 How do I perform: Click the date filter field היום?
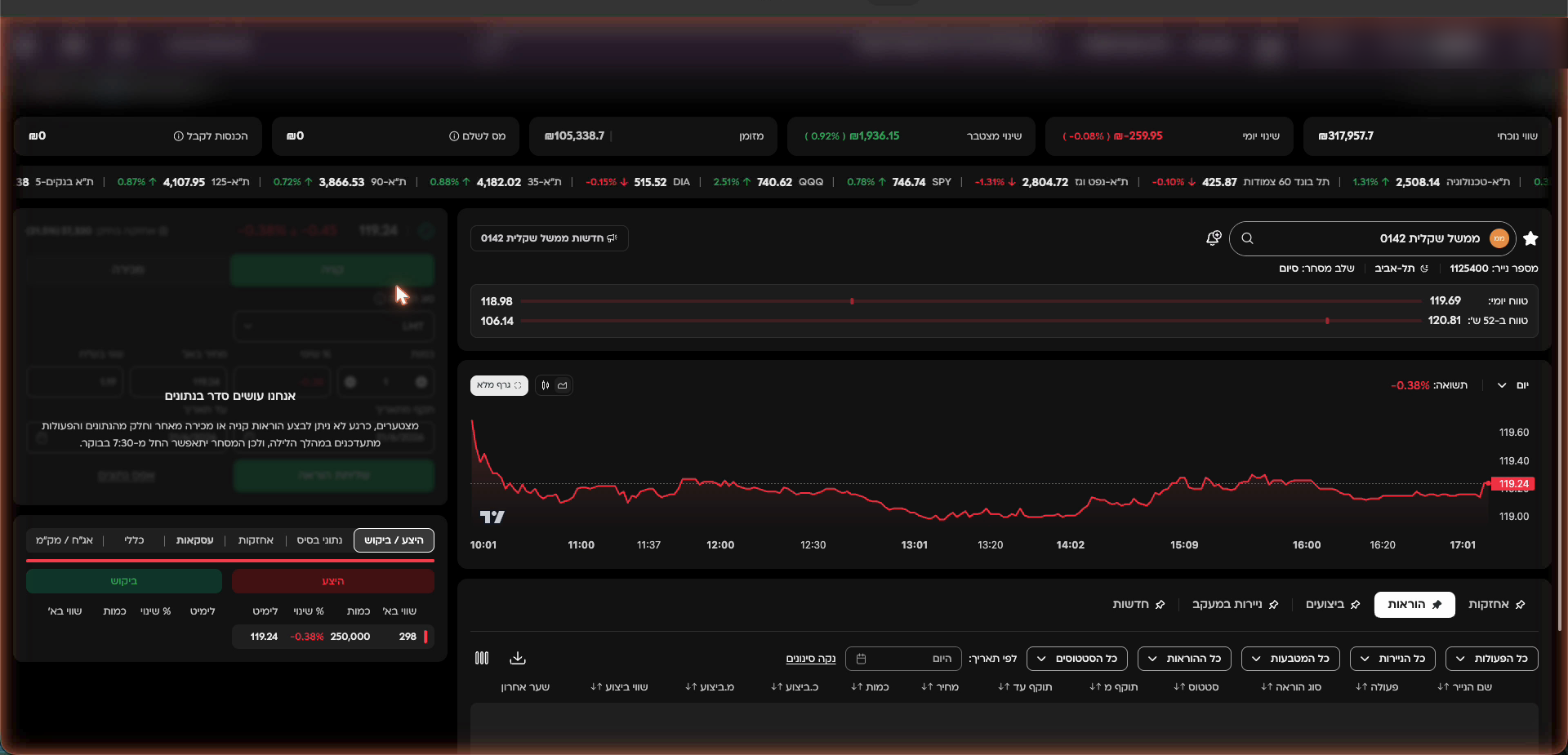pyautogui.click(x=902, y=659)
